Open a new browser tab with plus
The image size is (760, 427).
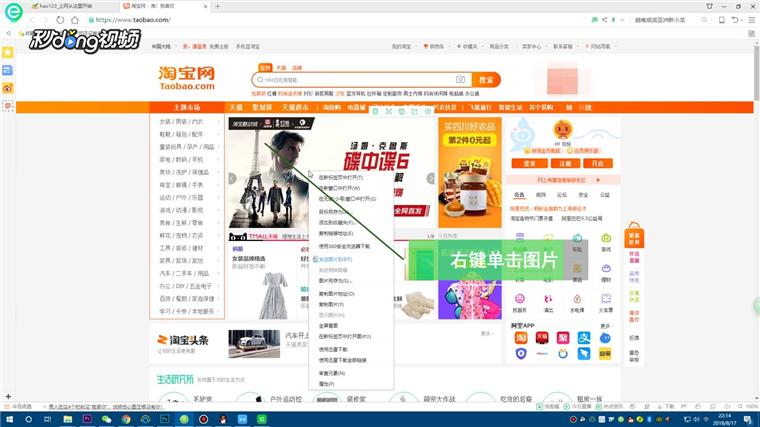(x=218, y=6)
